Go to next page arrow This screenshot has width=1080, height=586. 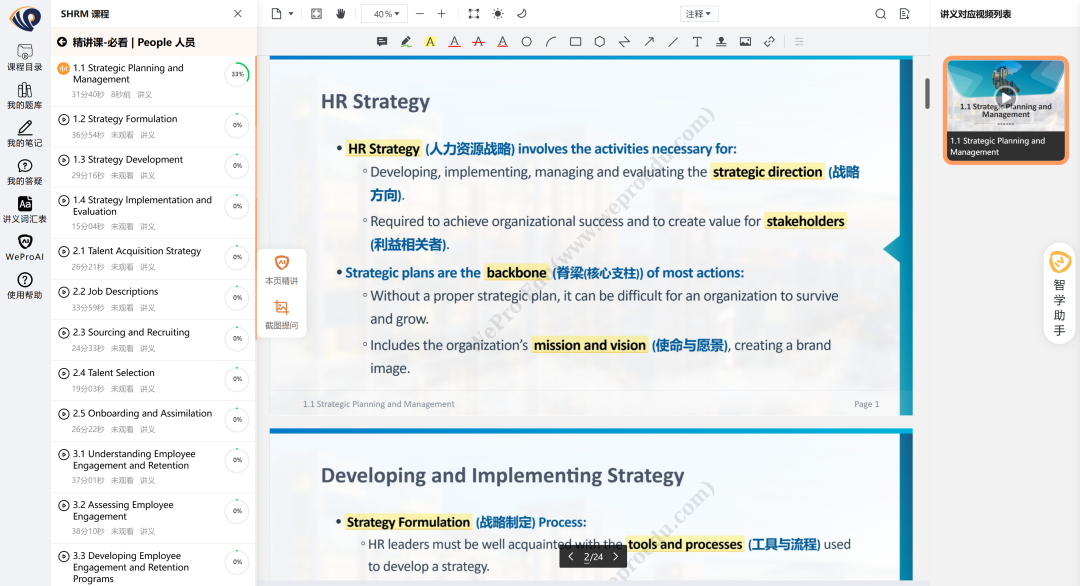coord(615,557)
